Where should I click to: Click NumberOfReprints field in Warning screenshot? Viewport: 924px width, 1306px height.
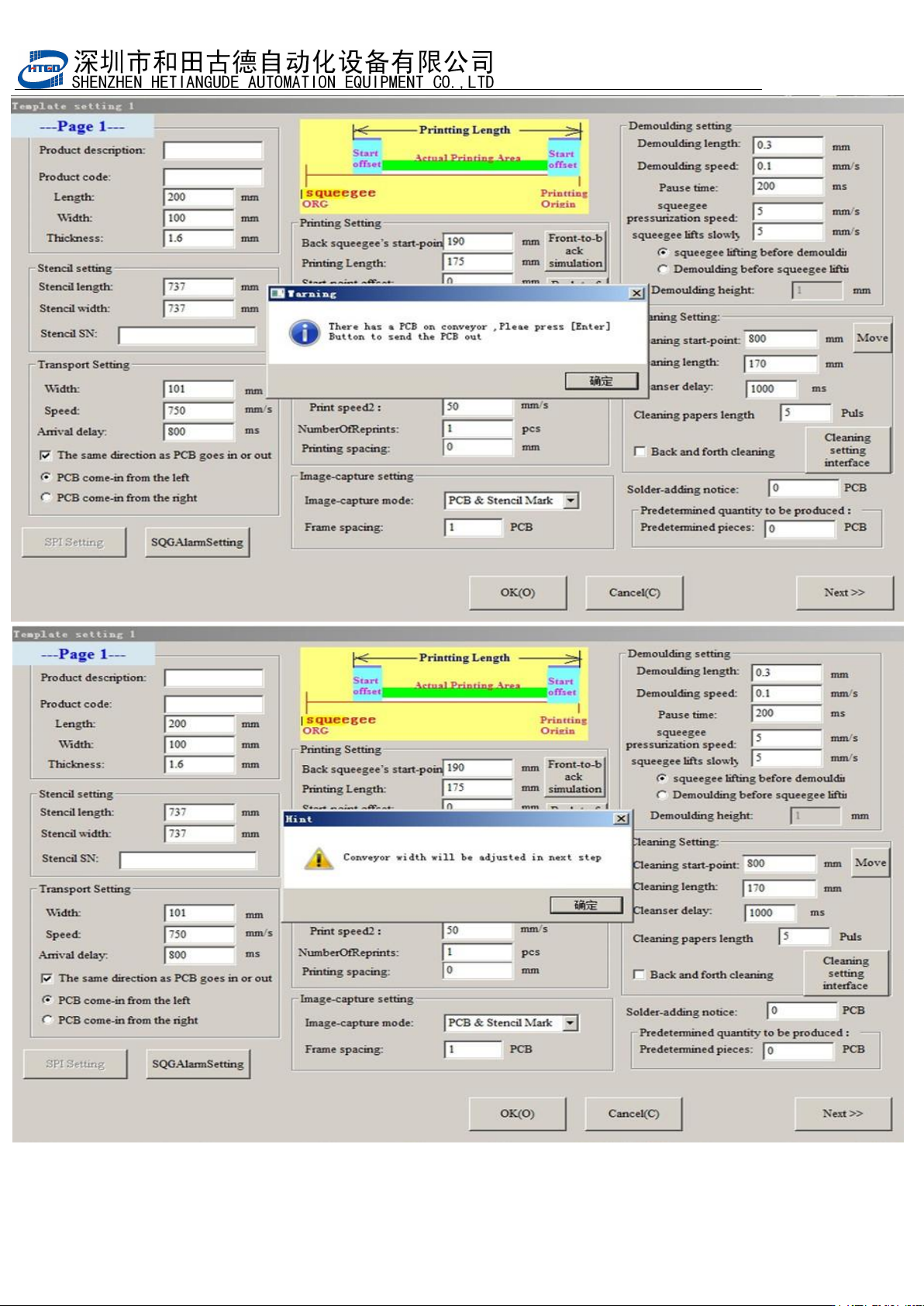point(478,429)
